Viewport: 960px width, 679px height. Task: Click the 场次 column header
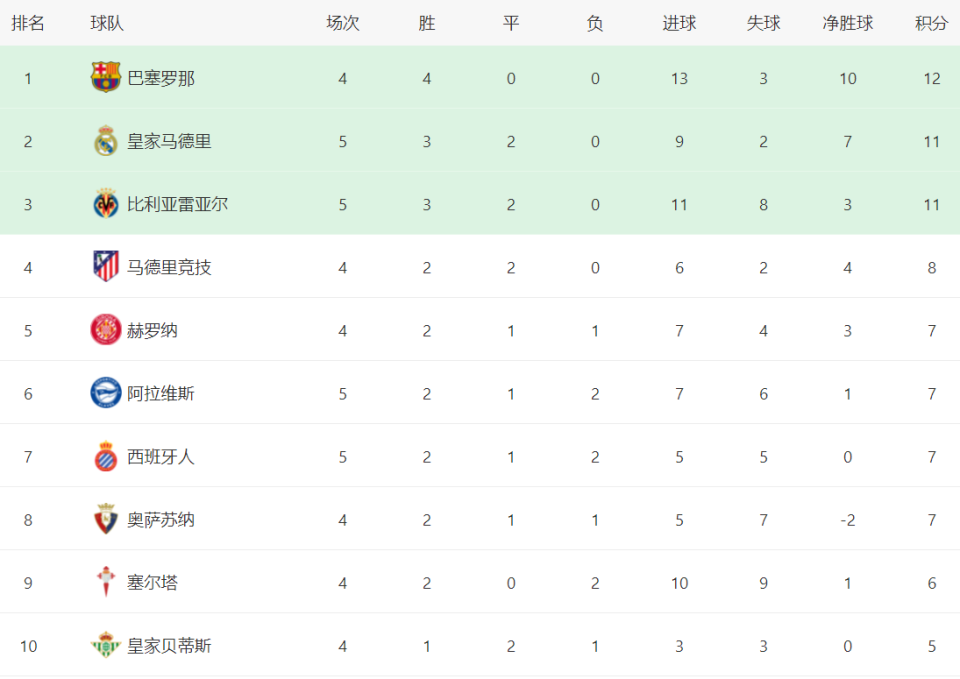pos(342,23)
